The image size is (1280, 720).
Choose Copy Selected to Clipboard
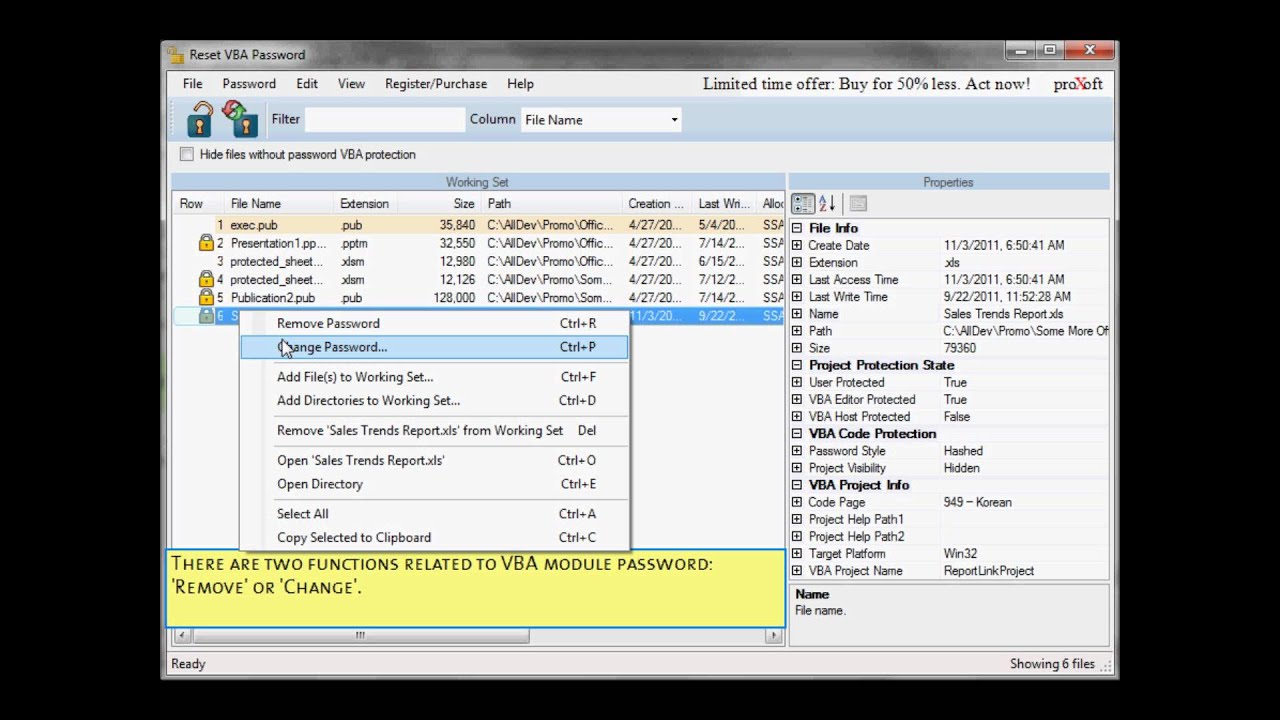pos(434,537)
